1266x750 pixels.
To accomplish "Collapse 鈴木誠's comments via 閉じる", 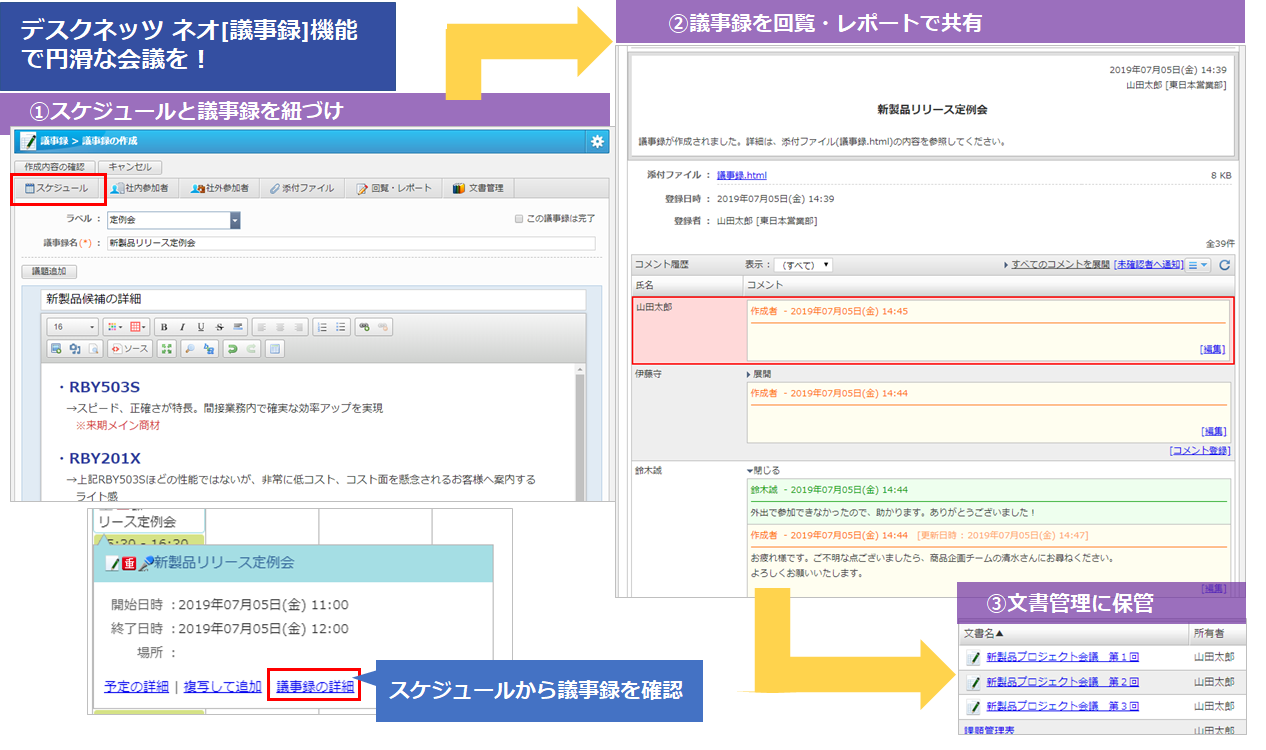I will coord(764,470).
